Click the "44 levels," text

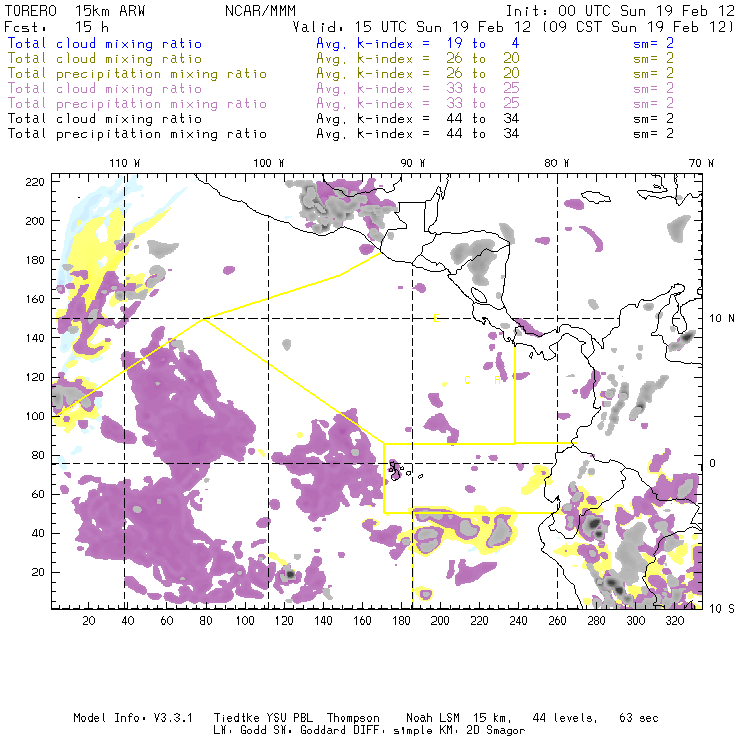(x=565, y=719)
